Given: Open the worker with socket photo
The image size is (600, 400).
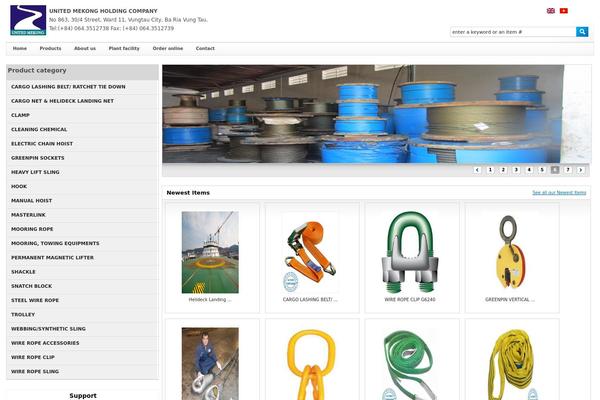Looking at the screenshot, I should click(x=210, y=364).
